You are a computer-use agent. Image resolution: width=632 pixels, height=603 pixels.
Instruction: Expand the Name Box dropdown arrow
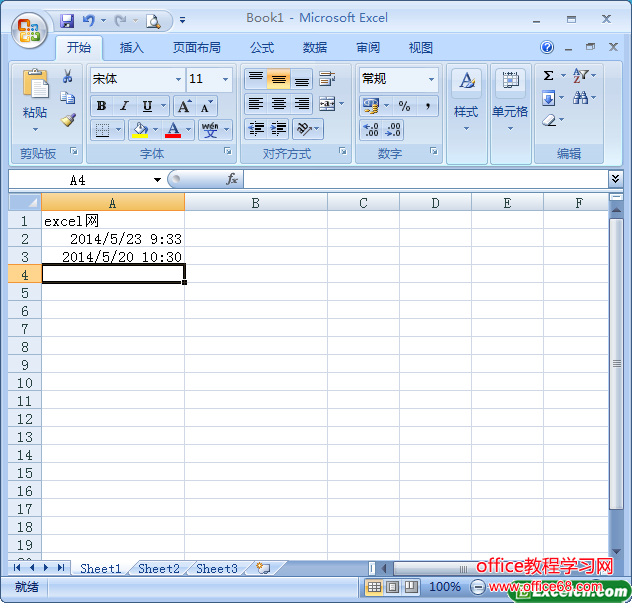tap(157, 180)
